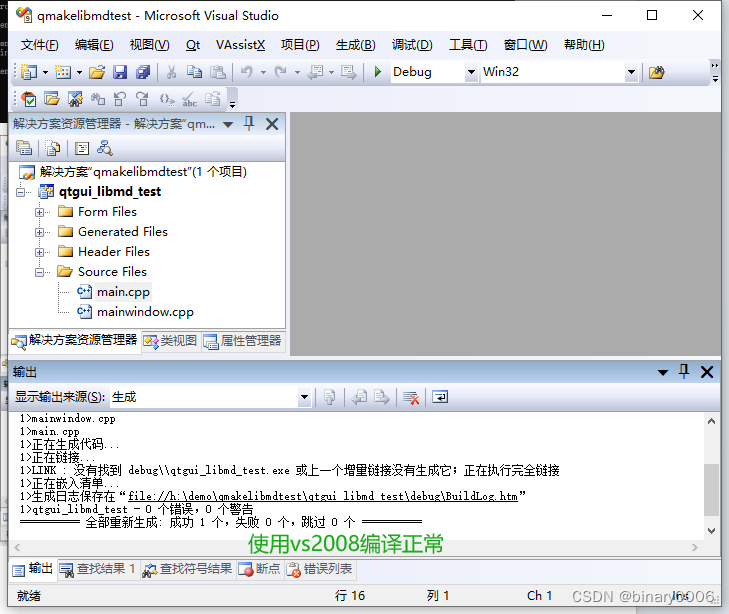Expand the Generated Files folder

click(x=40, y=232)
